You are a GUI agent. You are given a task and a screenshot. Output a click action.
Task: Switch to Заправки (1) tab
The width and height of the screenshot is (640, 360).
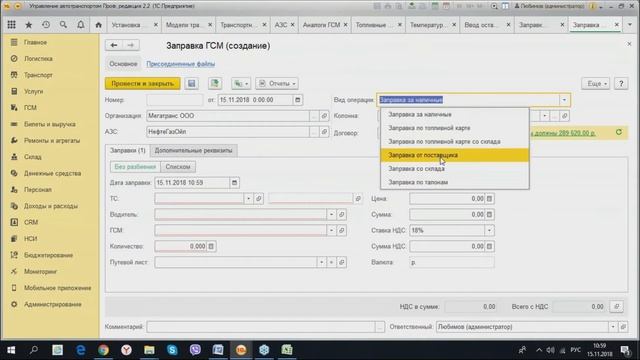pyautogui.click(x=128, y=151)
